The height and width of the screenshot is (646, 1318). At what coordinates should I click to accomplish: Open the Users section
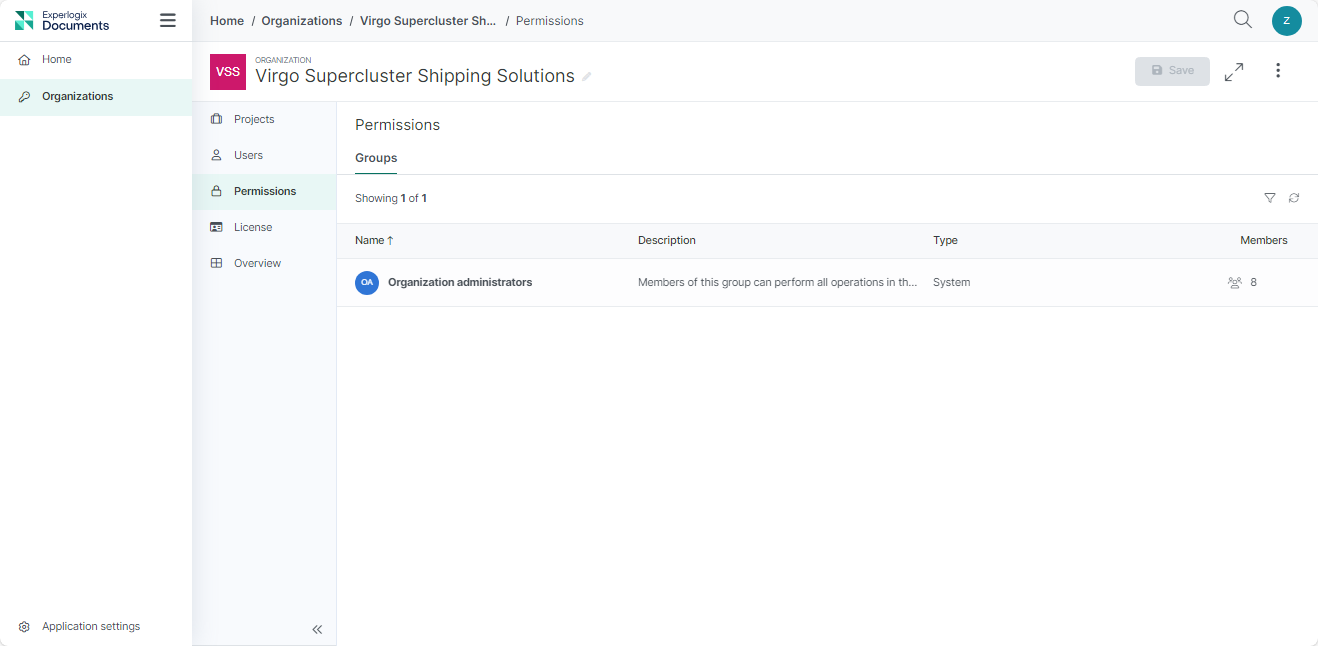click(x=264, y=155)
